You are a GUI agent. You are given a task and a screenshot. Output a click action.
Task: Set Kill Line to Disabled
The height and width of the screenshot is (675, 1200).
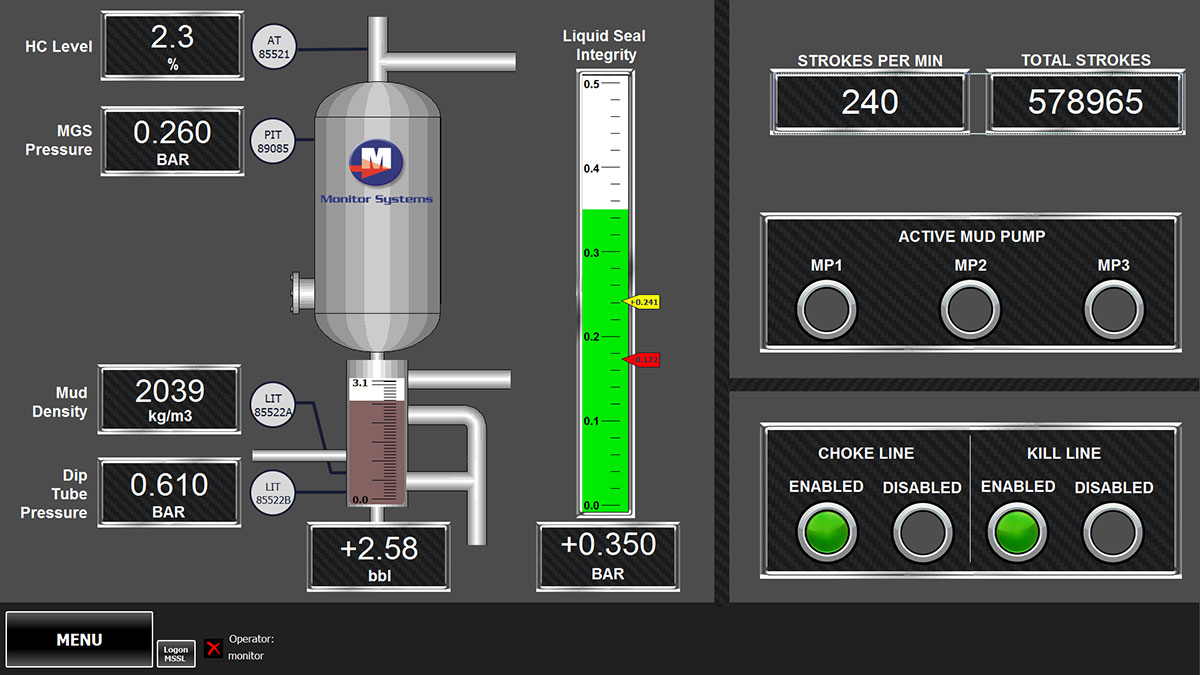coord(1113,531)
